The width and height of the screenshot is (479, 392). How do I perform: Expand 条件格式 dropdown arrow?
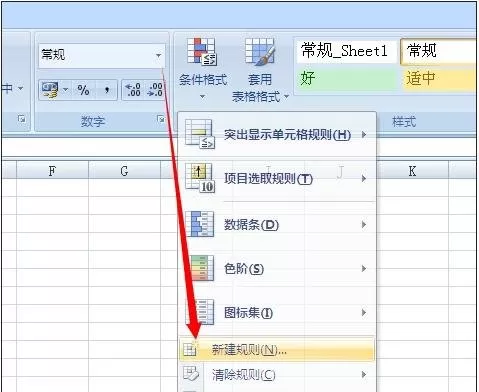click(202, 97)
